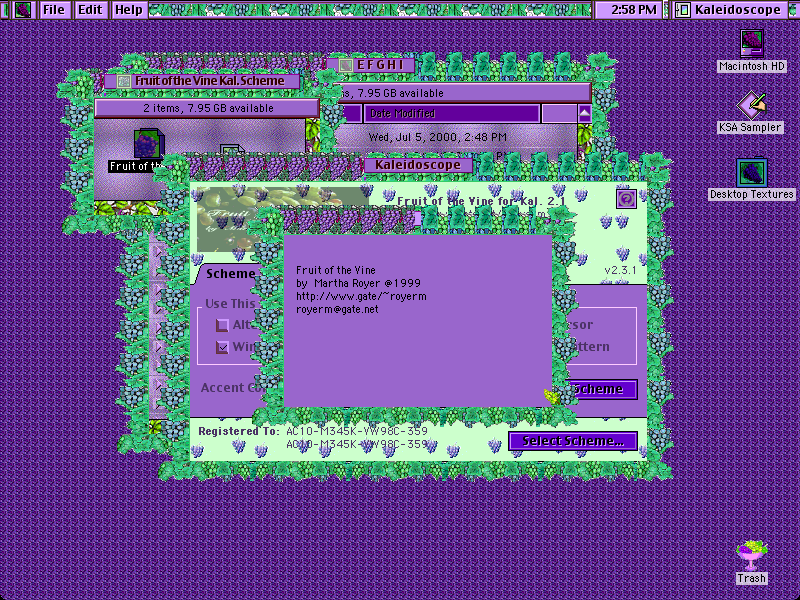The image size is (800, 600).
Task: Click the close box of the Kal.Scheme window
Action: 123,81
